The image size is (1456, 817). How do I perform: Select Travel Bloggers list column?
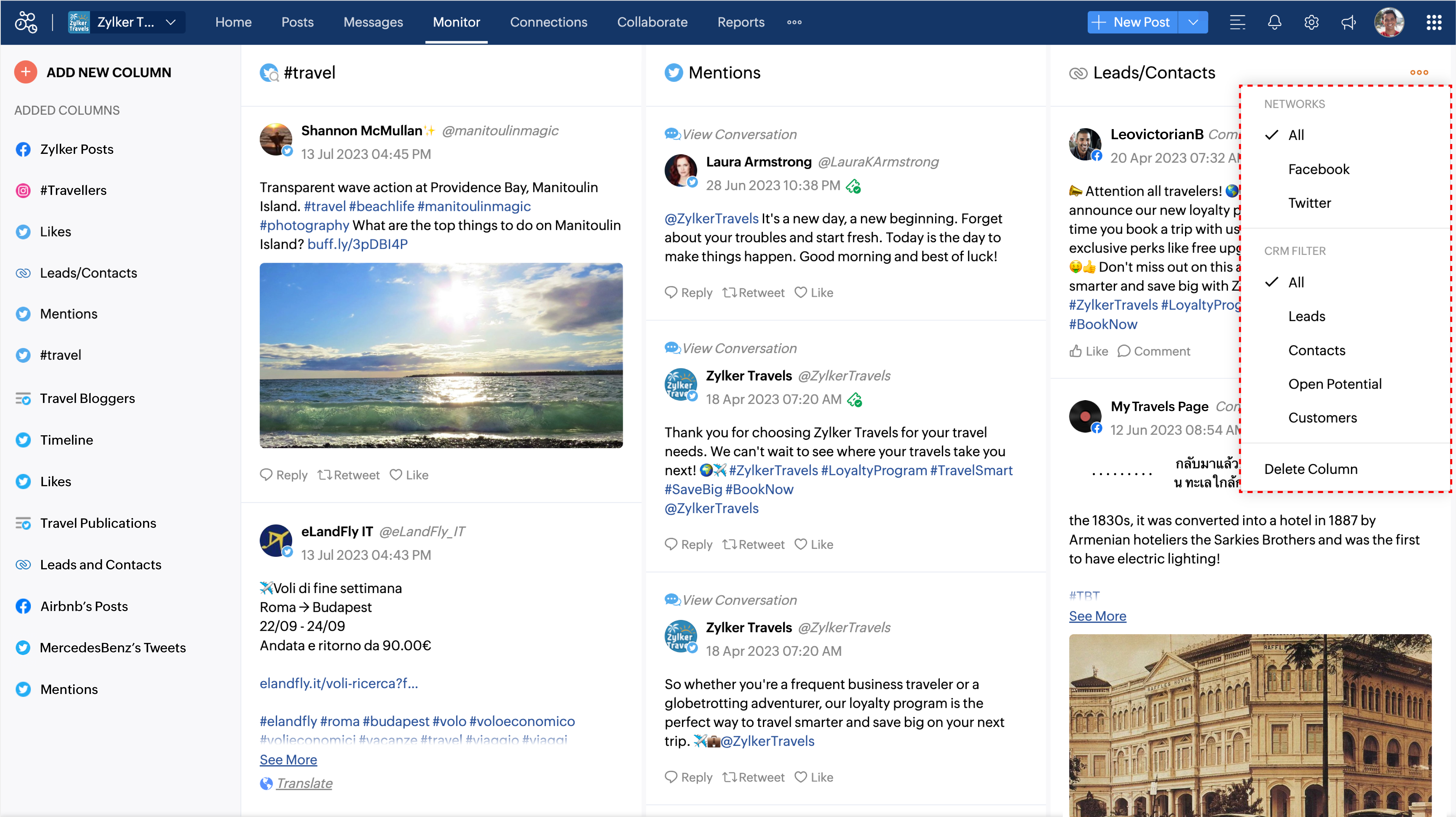coord(88,398)
